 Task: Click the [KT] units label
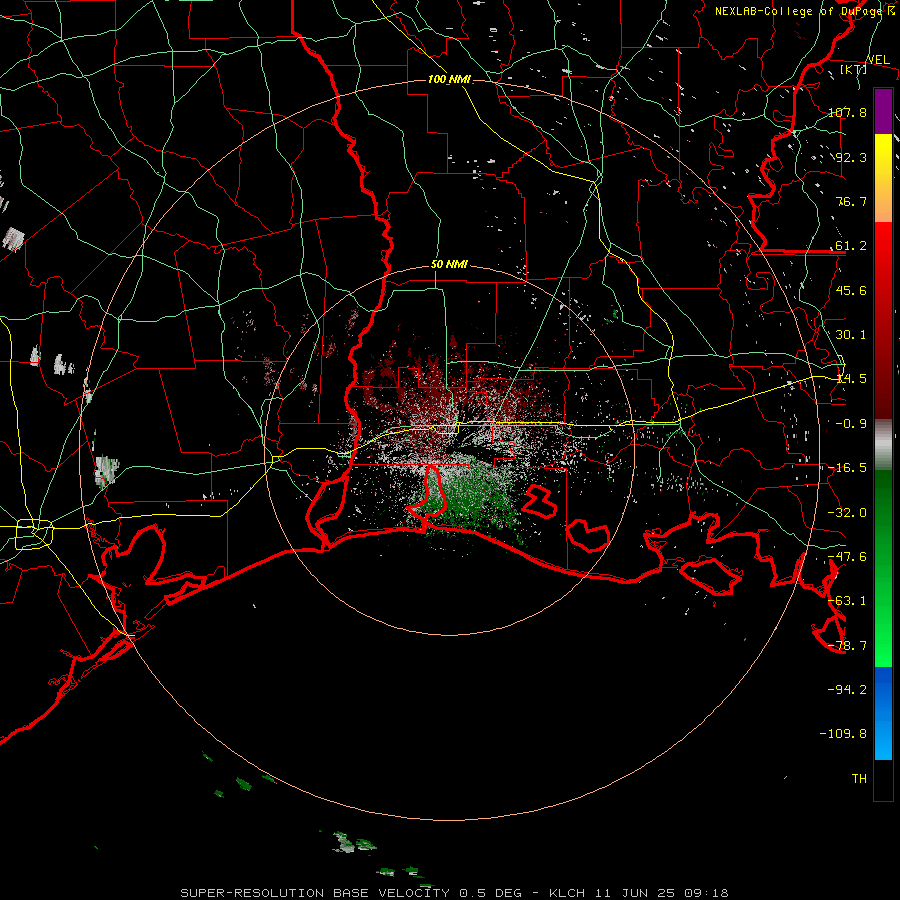[854, 69]
